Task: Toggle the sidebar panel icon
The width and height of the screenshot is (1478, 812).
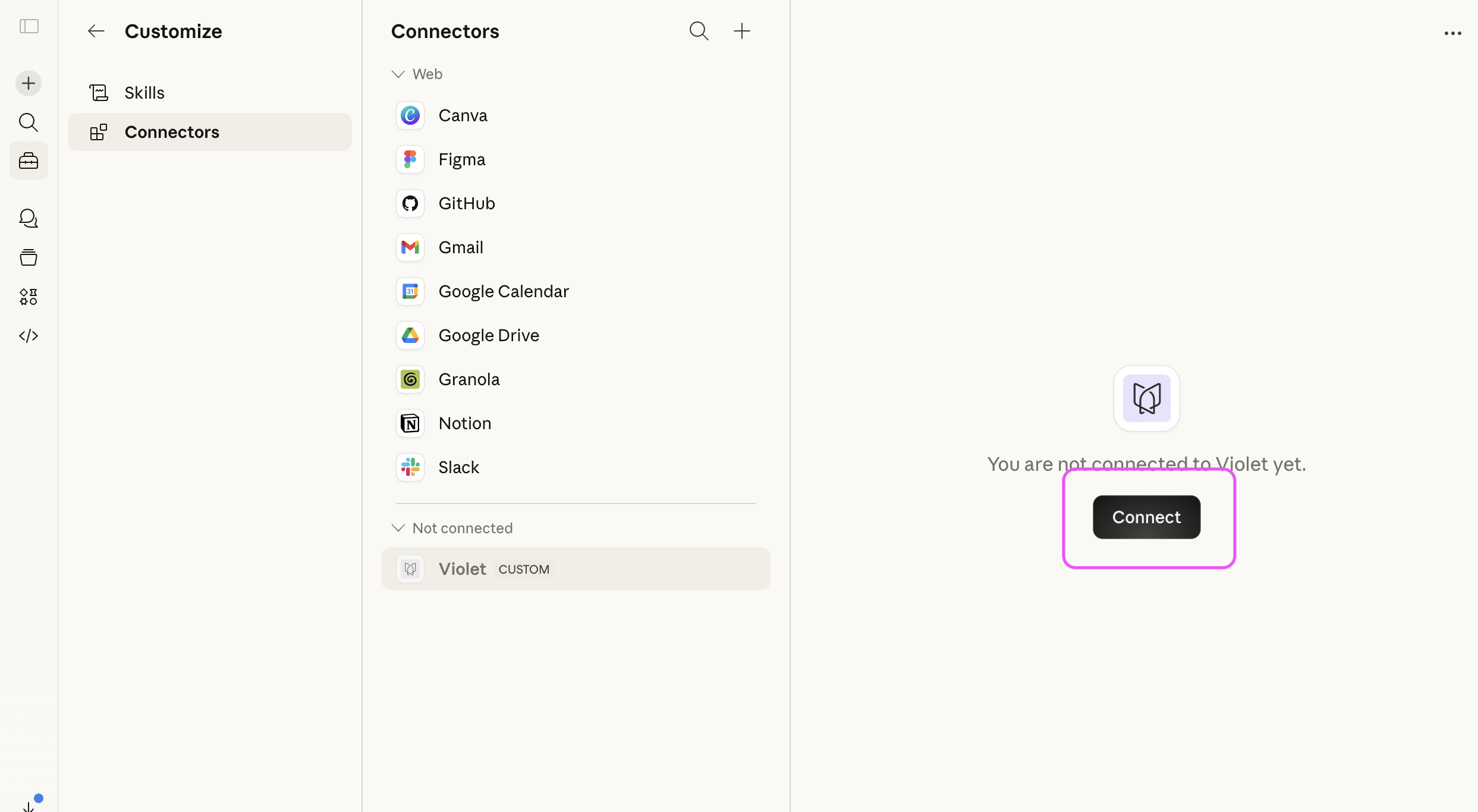Action: point(29,26)
